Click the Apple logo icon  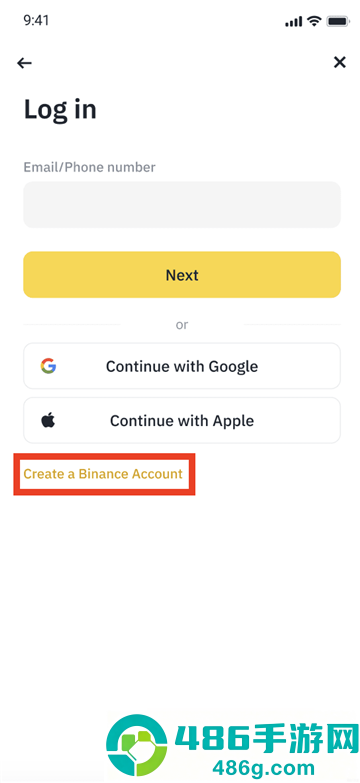click(48, 420)
